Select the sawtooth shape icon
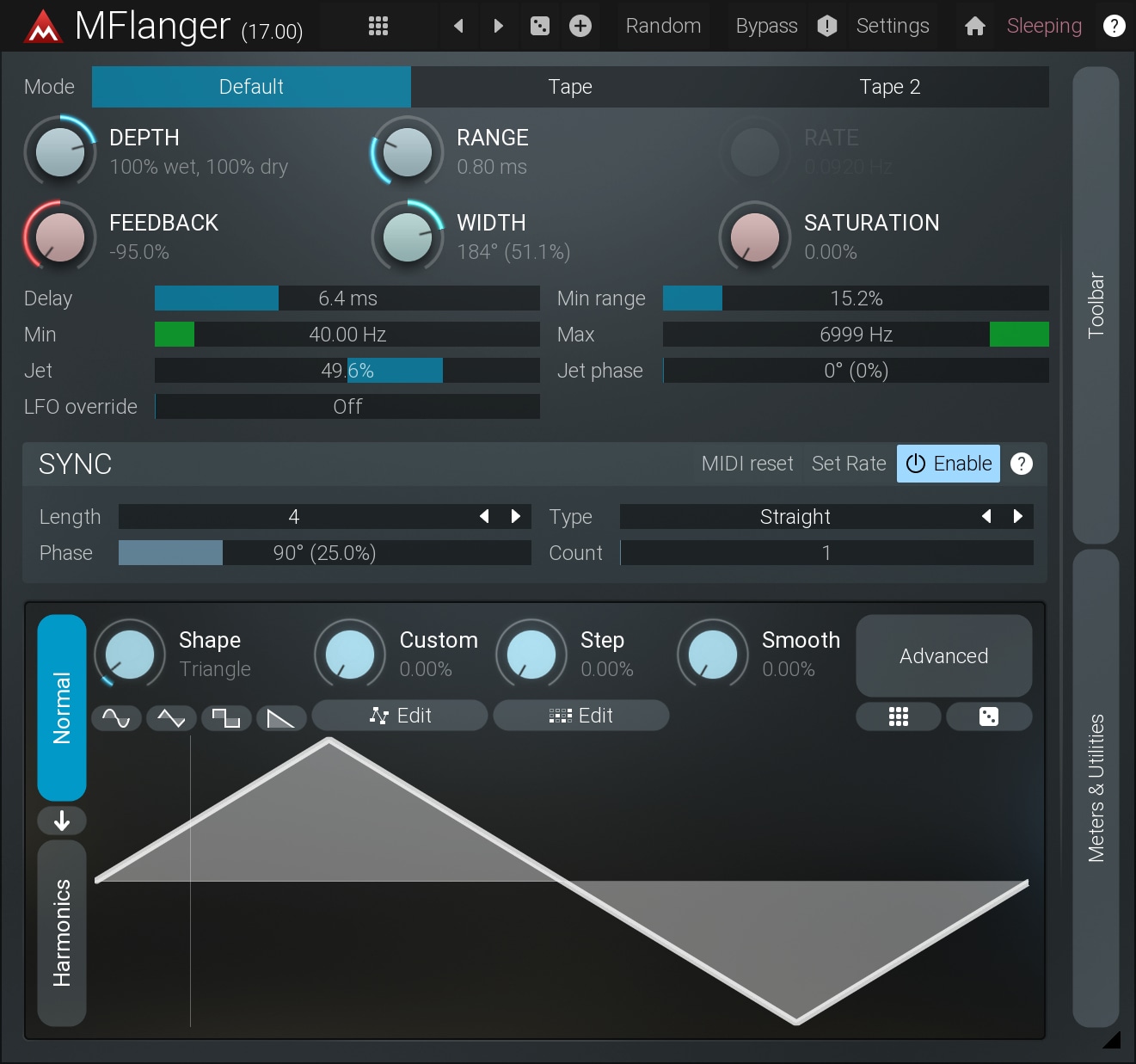 click(280, 717)
